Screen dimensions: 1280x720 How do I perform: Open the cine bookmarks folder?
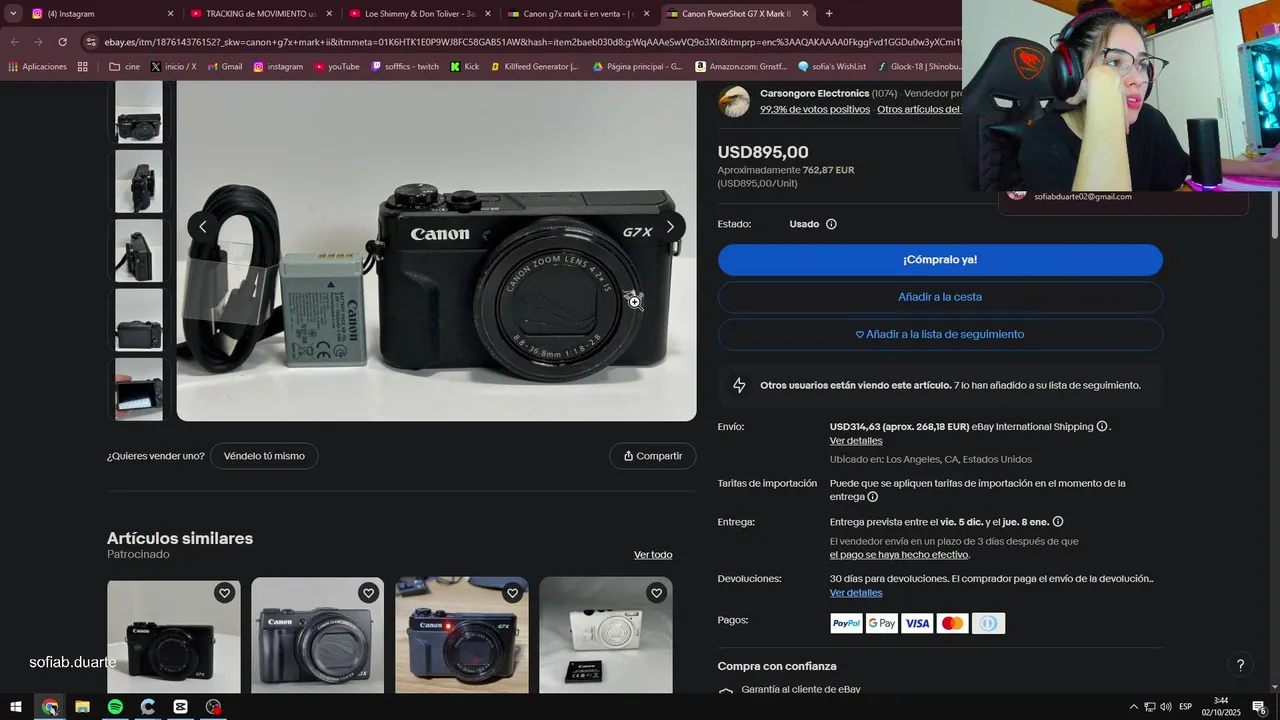(x=124, y=67)
